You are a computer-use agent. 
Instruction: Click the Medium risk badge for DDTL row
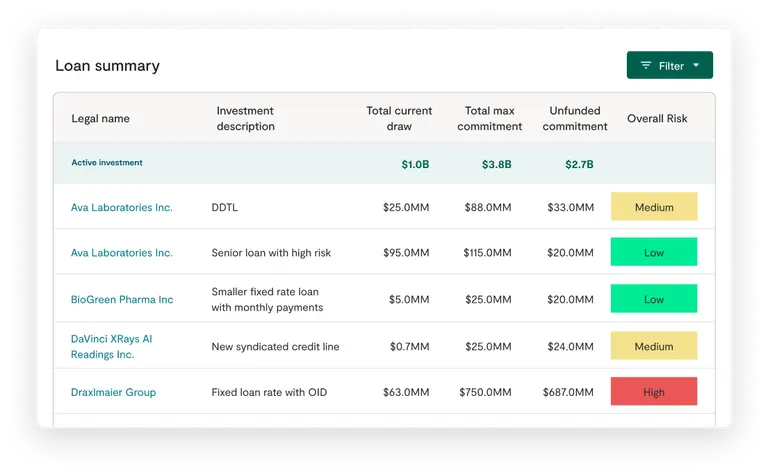654,206
